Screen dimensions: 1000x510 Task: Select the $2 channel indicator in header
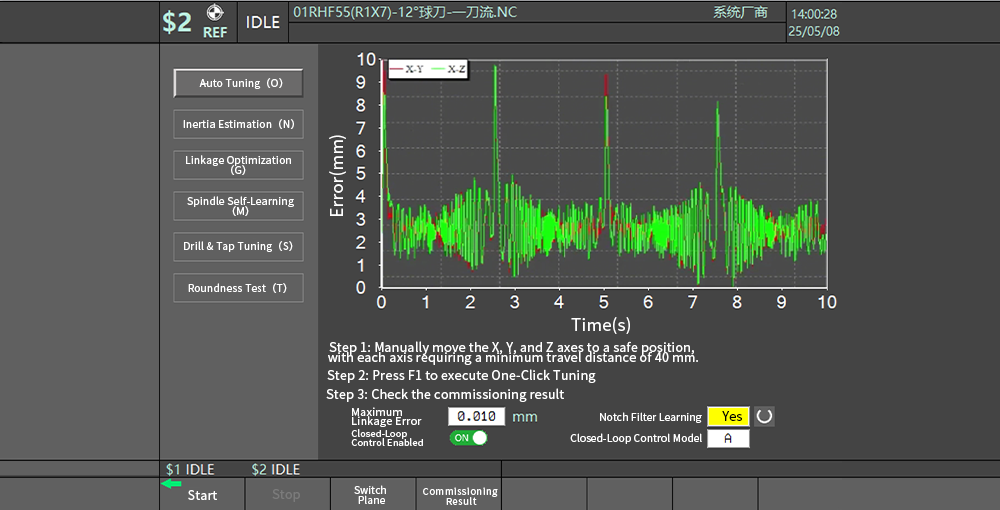click(177, 22)
